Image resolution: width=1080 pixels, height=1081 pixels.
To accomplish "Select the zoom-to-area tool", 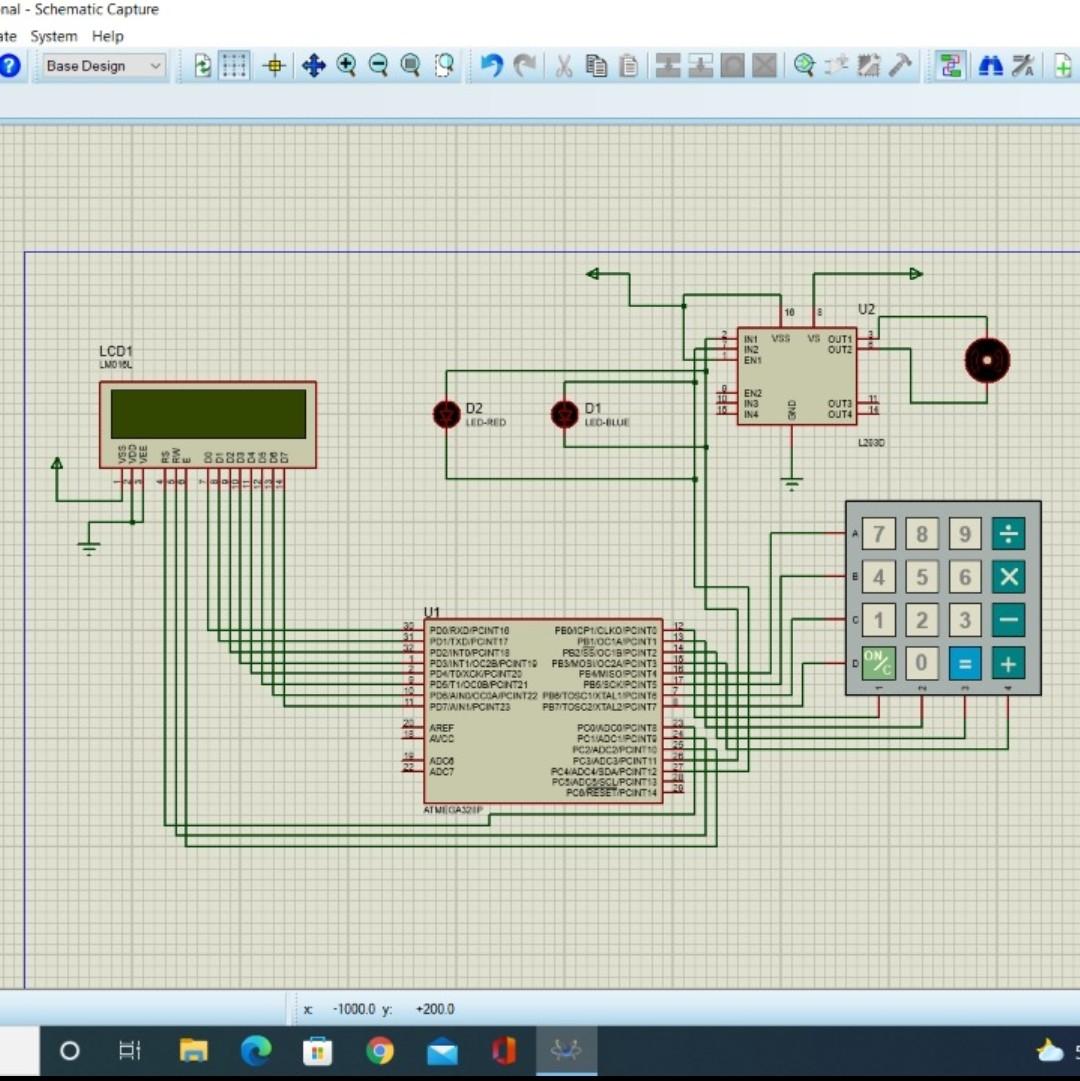I will pos(444,65).
